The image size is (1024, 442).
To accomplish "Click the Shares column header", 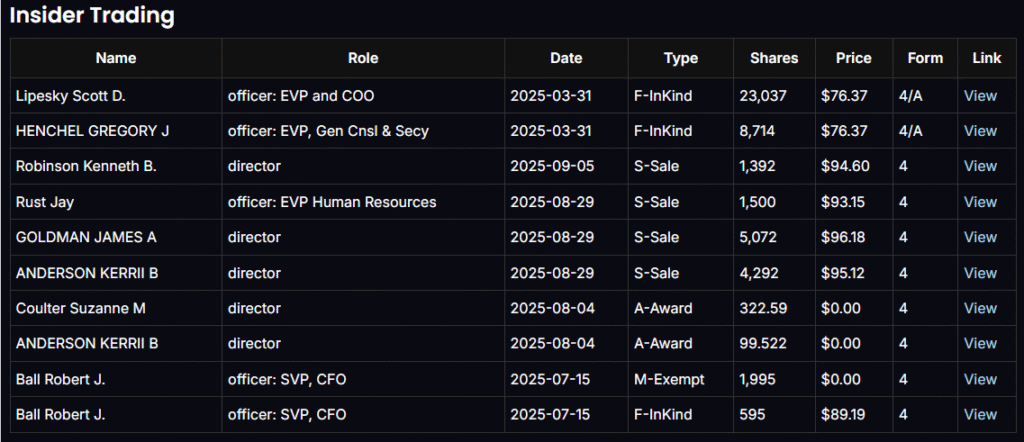I will click(x=774, y=58).
